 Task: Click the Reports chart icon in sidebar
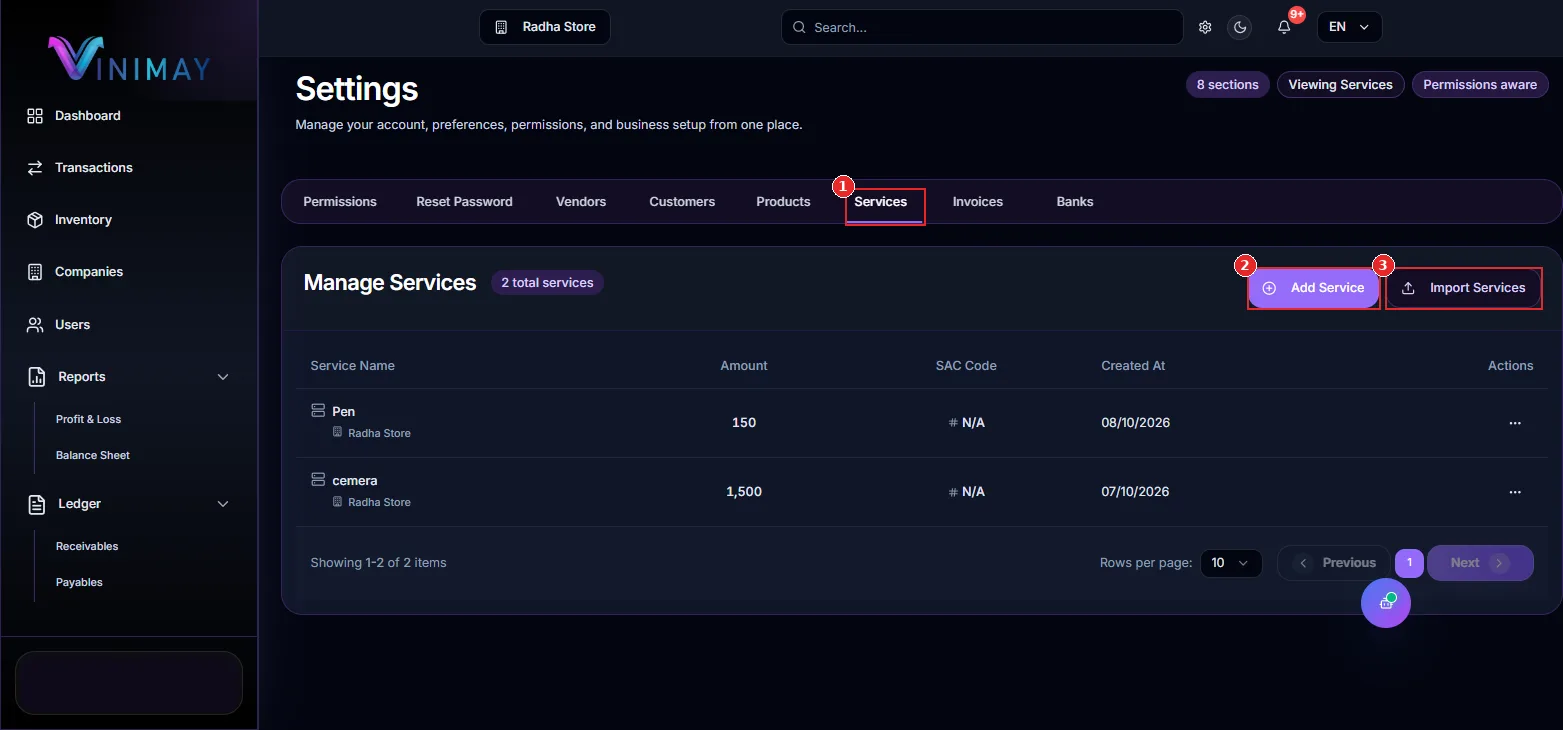point(37,377)
